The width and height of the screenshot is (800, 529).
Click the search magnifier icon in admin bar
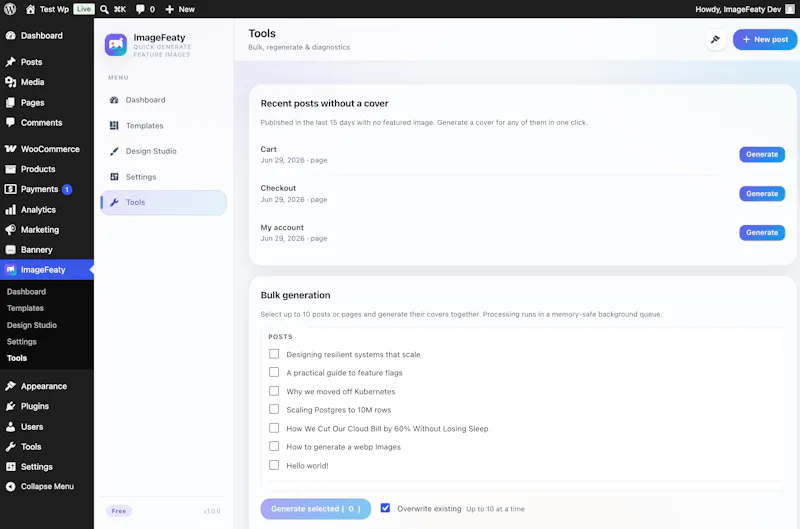coord(104,9)
